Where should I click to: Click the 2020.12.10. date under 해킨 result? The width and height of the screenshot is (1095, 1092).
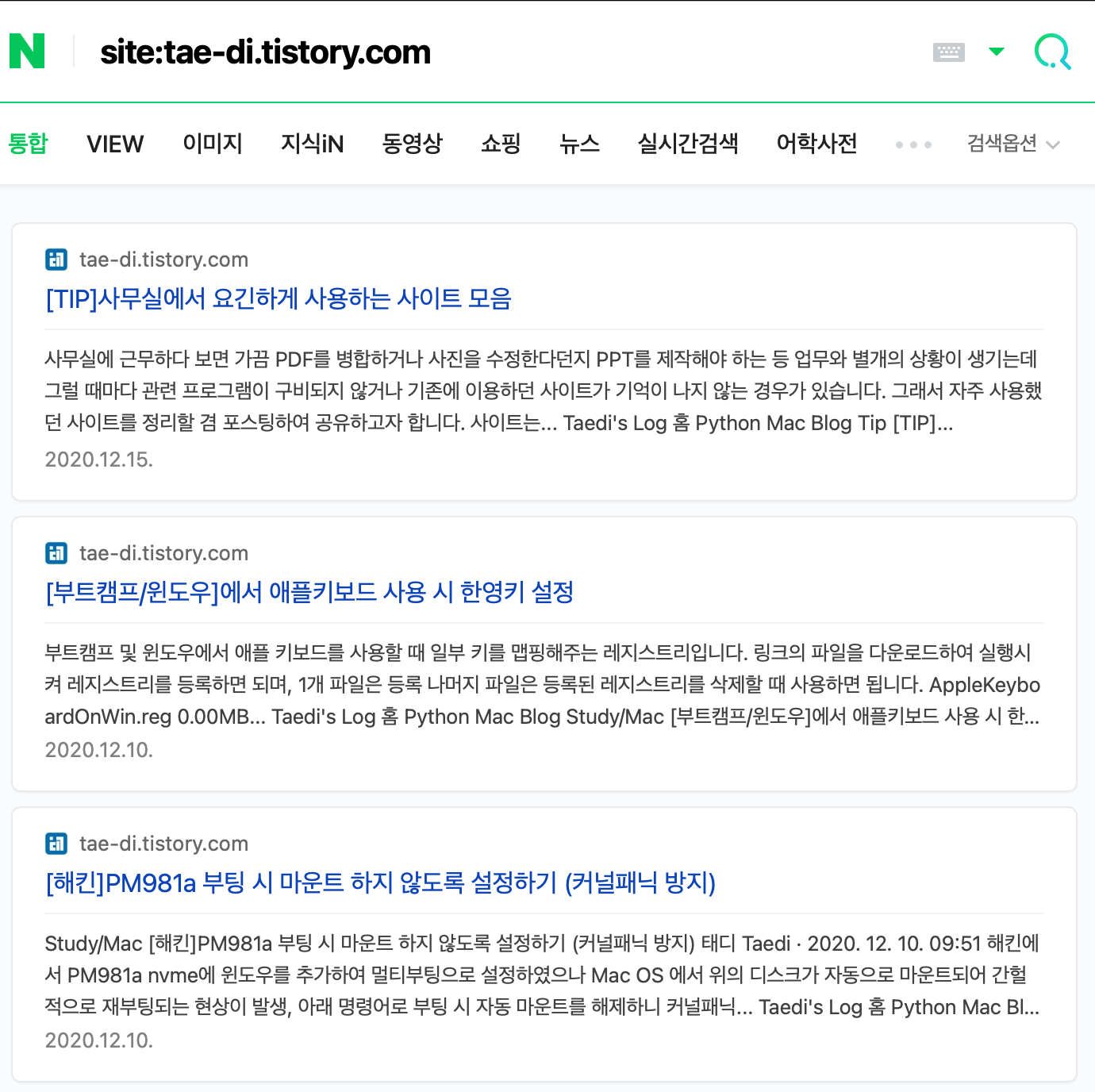point(98,1040)
